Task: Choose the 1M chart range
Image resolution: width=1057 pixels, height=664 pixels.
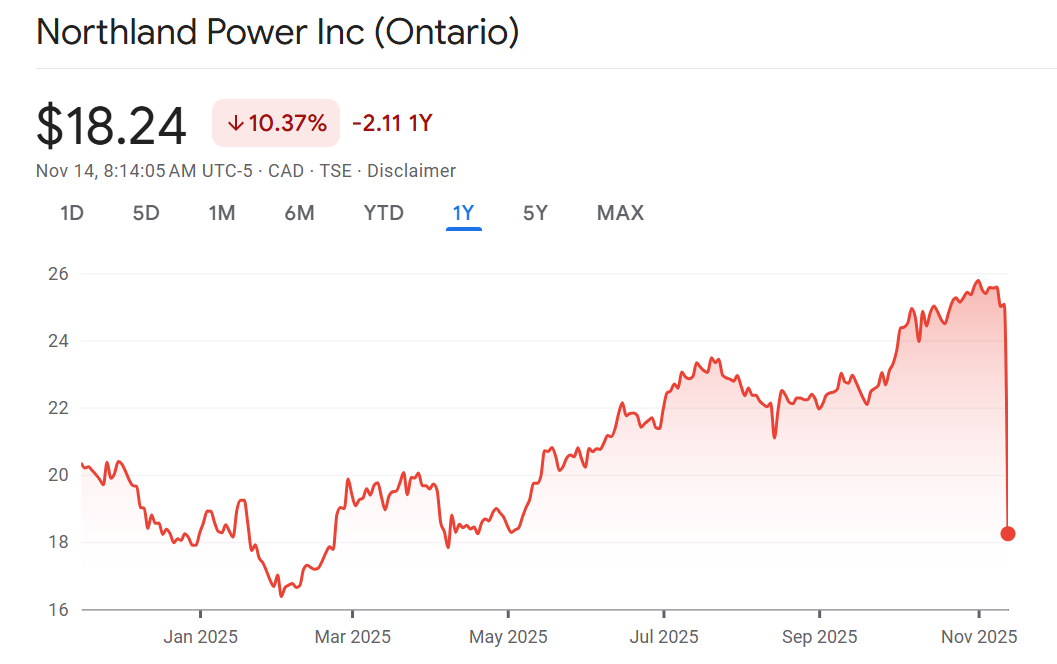Action: (222, 213)
